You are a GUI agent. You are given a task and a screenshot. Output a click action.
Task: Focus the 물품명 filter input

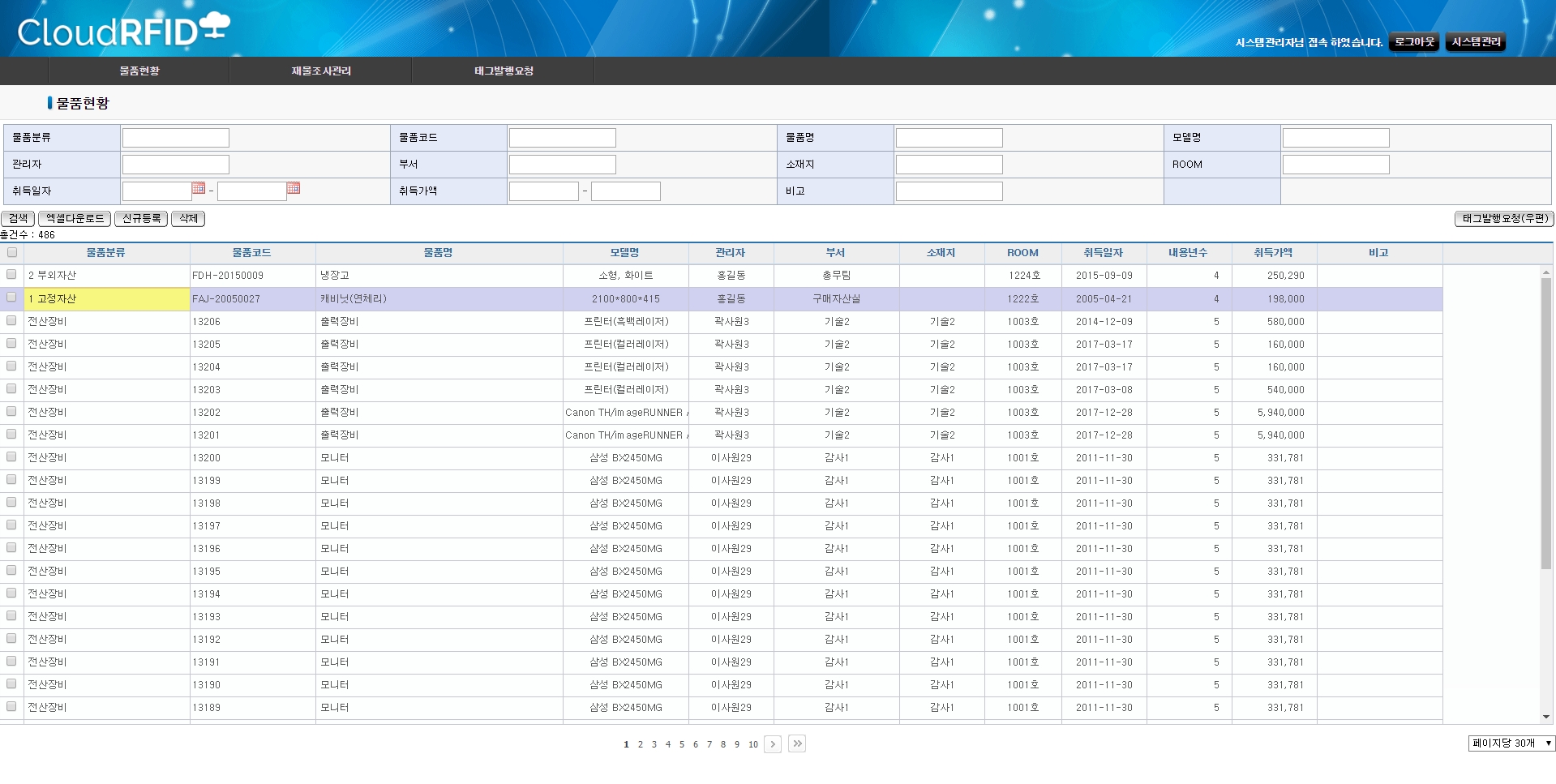click(949, 138)
